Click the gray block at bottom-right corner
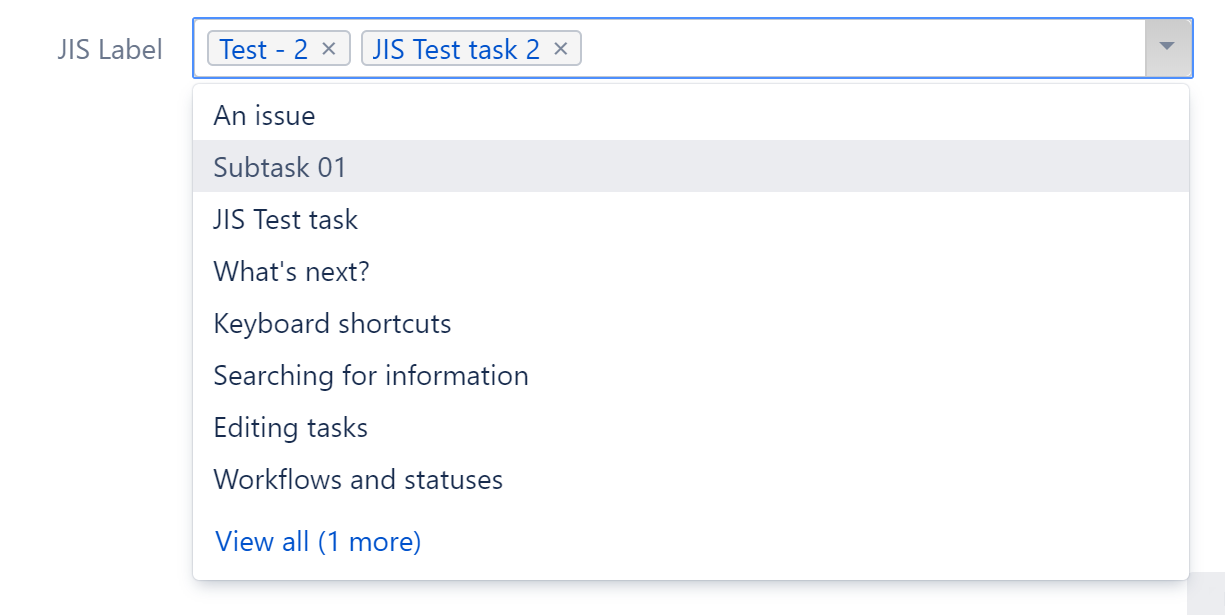The height and width of the screenshot is (615, 1225). coord(1206,594)
